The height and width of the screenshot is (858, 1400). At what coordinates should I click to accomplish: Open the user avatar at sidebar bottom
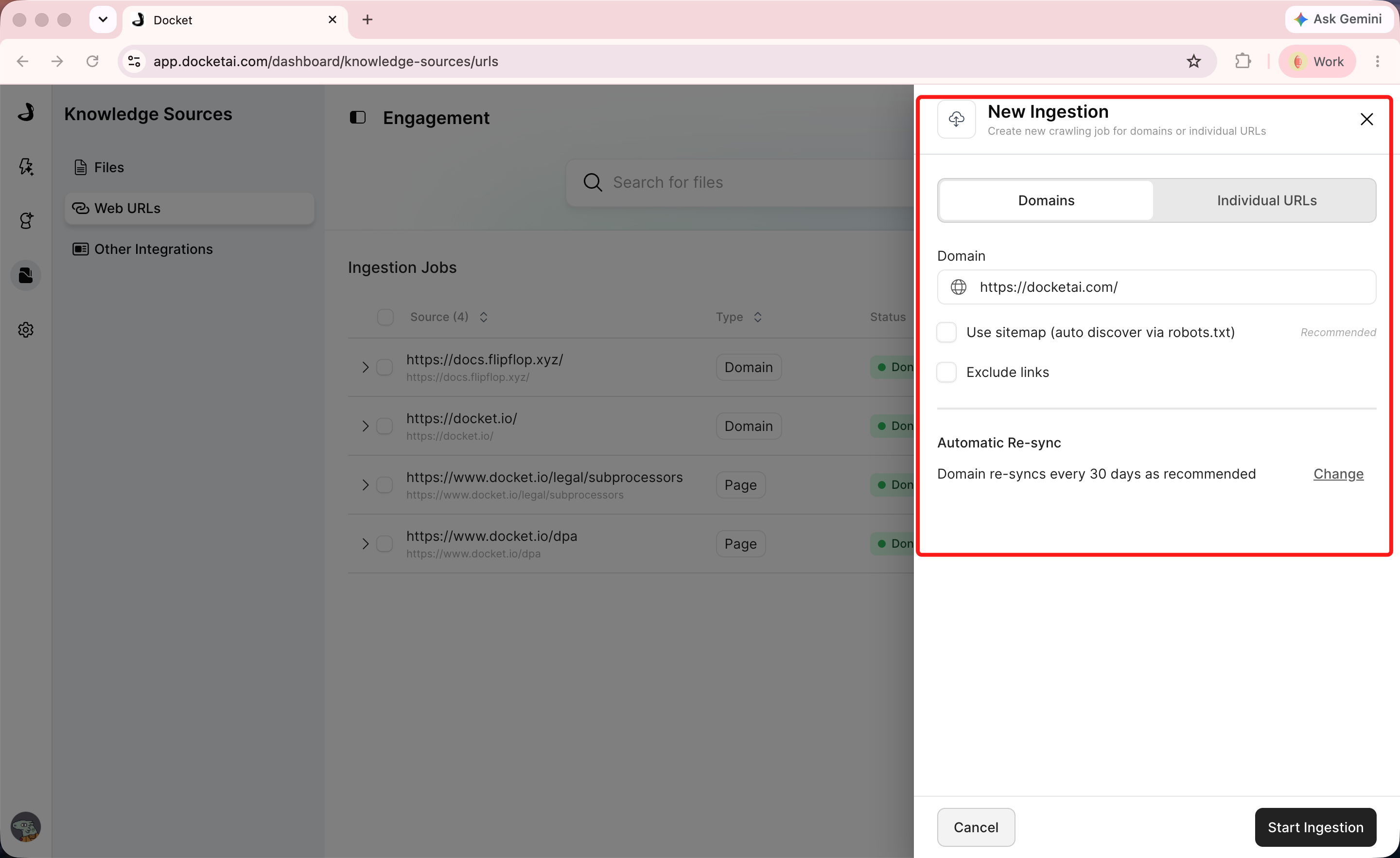26,827
